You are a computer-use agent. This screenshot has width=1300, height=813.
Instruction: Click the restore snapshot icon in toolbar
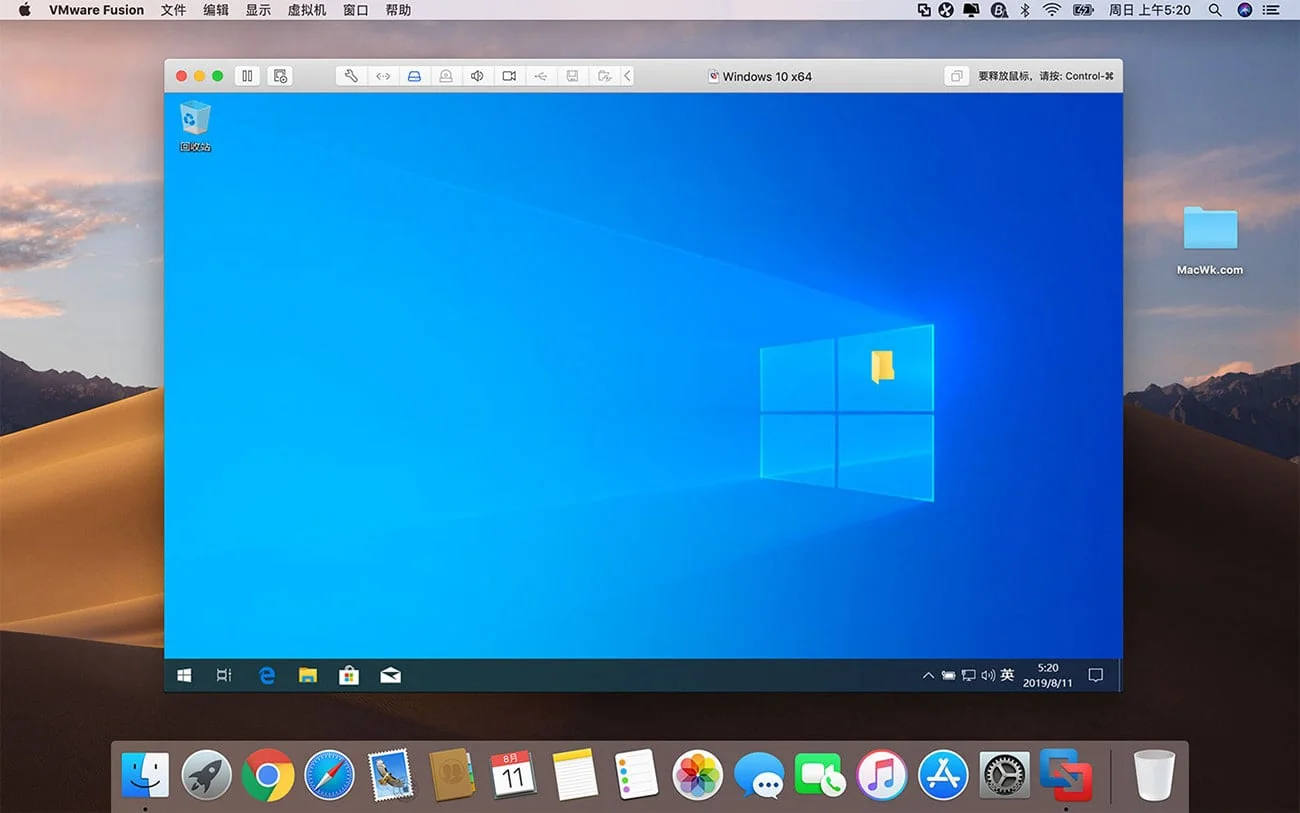603,75
